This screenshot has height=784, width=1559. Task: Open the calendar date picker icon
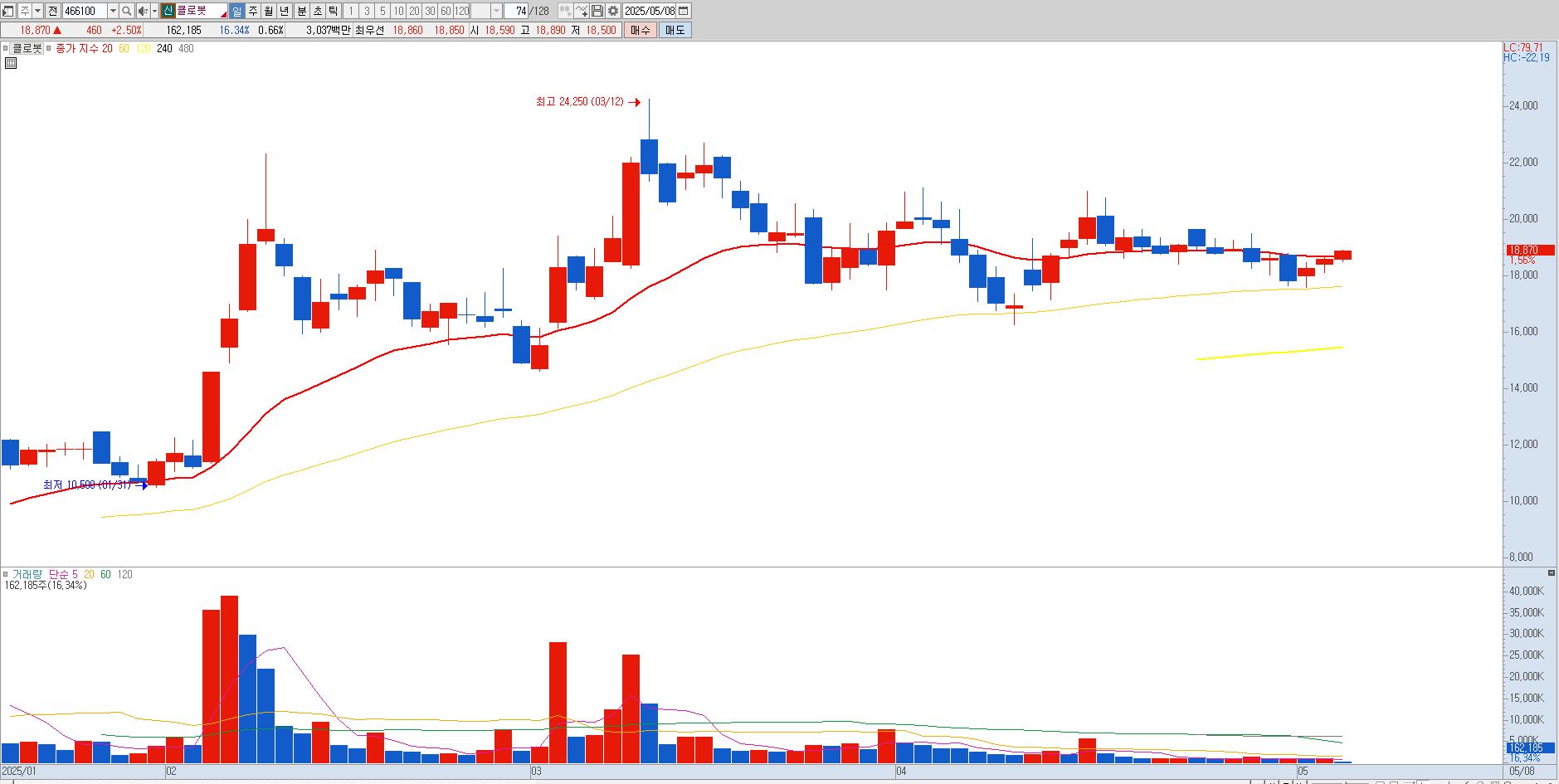pos(683,11)
